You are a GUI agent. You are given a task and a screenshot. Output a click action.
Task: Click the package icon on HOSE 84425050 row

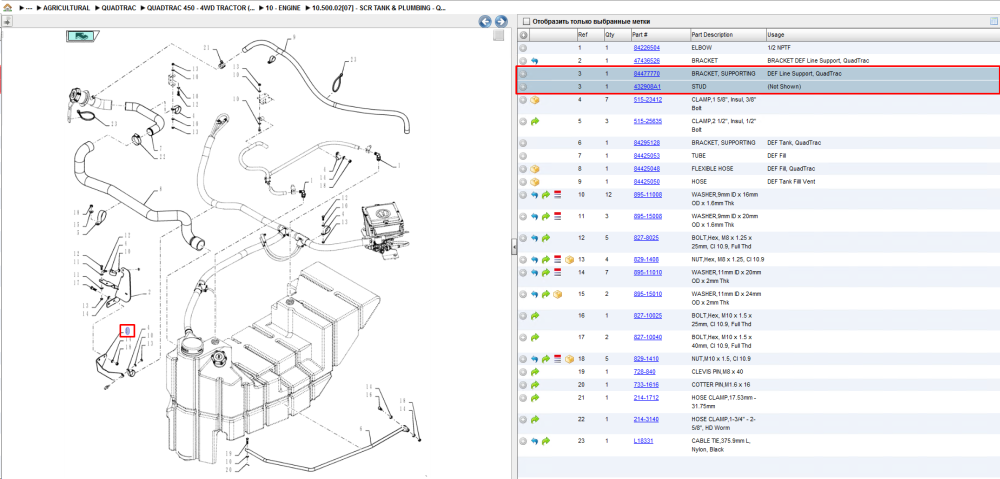pyautogui.click(x=535, y=182)
